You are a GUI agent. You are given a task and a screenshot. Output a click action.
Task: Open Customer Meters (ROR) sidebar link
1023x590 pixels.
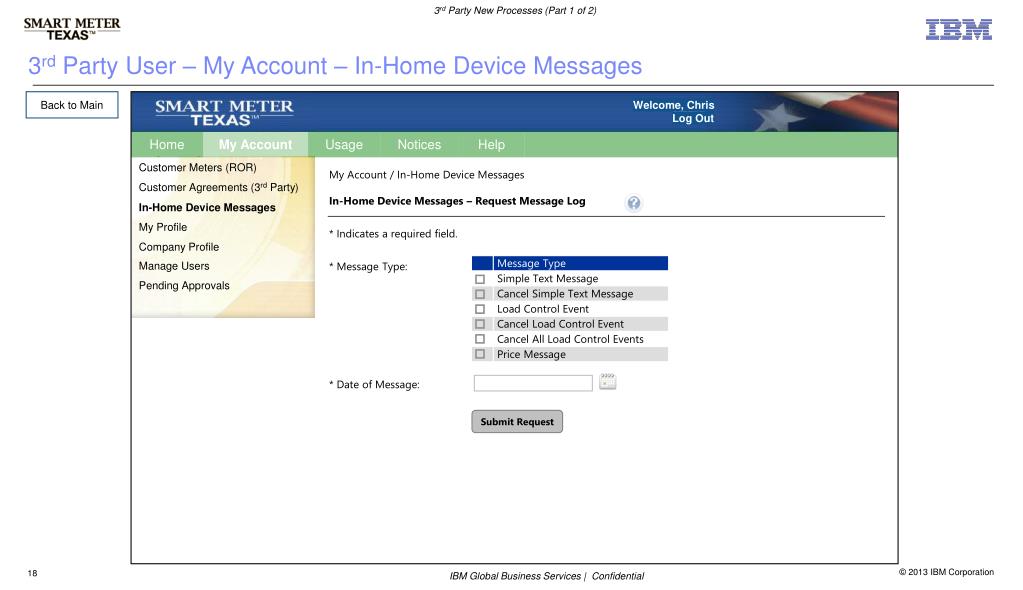pyautogui.click(x=198, y=168)
